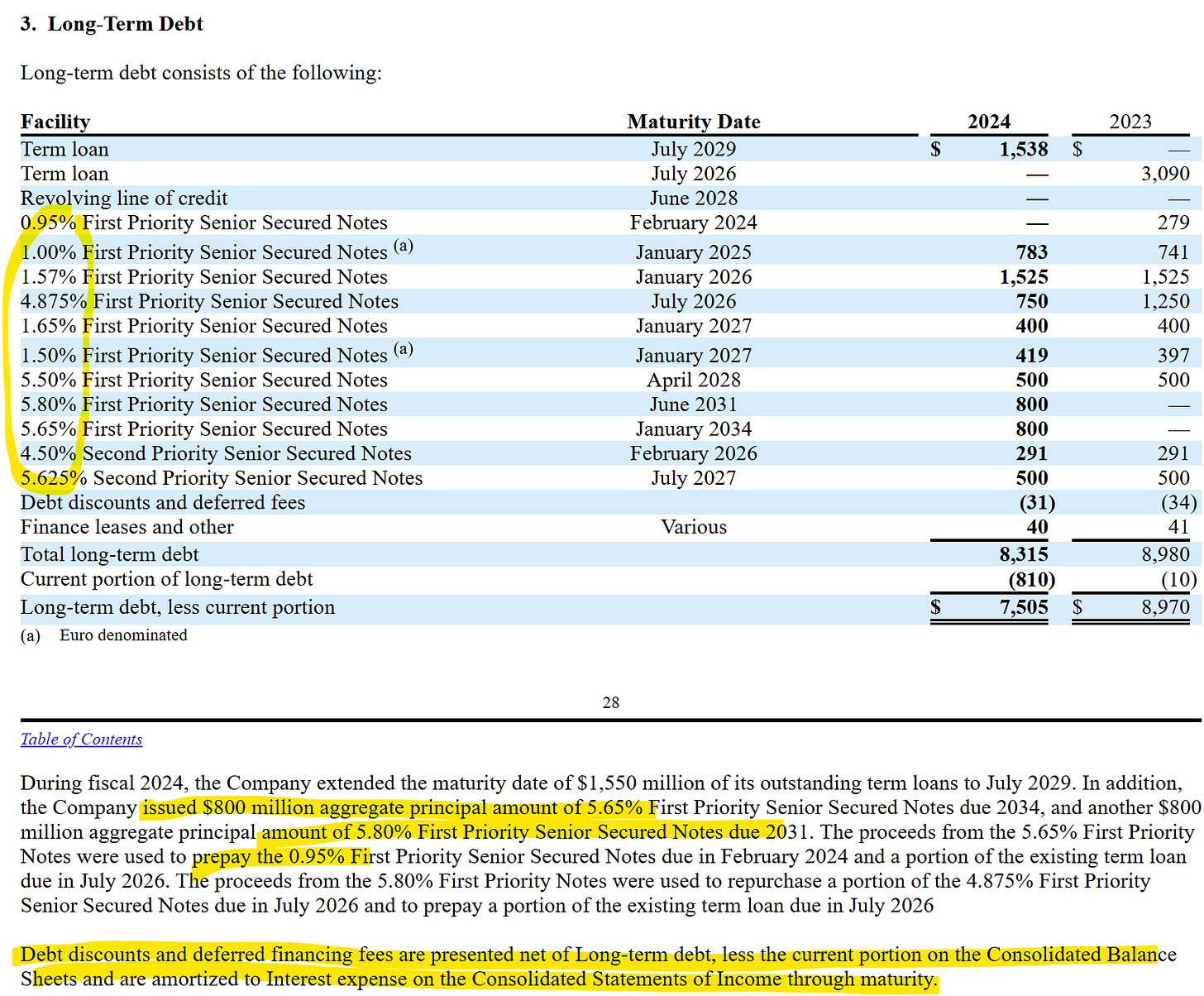
Task: Click the Long-Term Debt section heading
Action: pos(113,24)
